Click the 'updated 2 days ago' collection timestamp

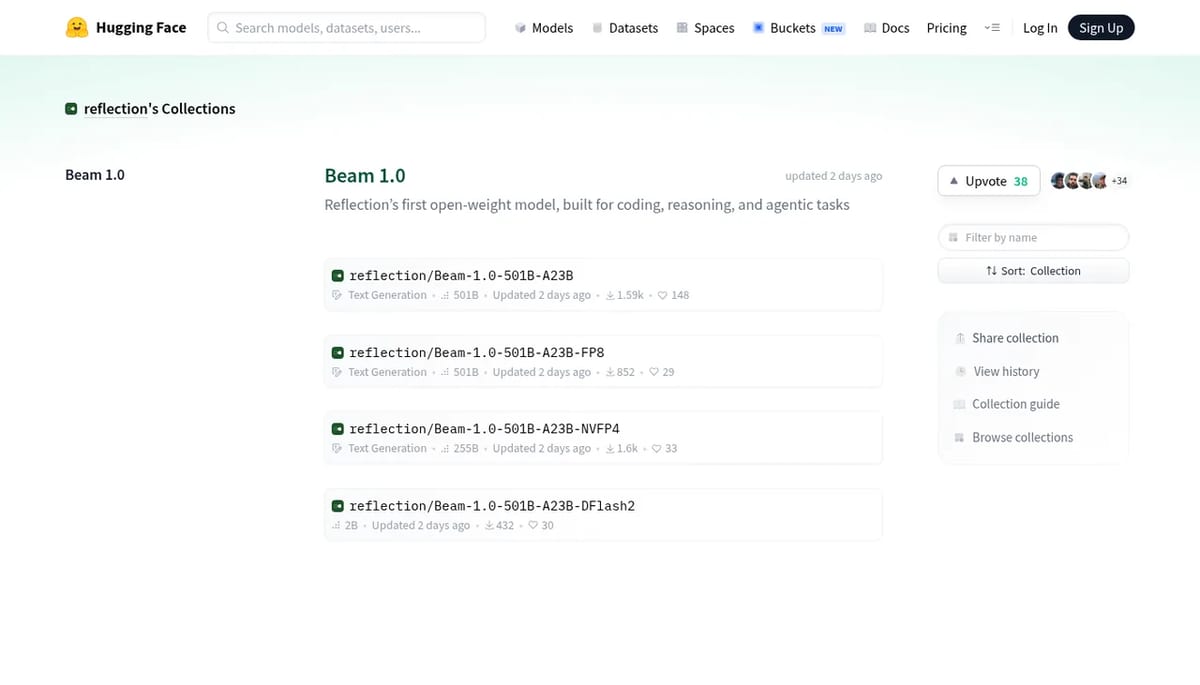coord(833,176)
